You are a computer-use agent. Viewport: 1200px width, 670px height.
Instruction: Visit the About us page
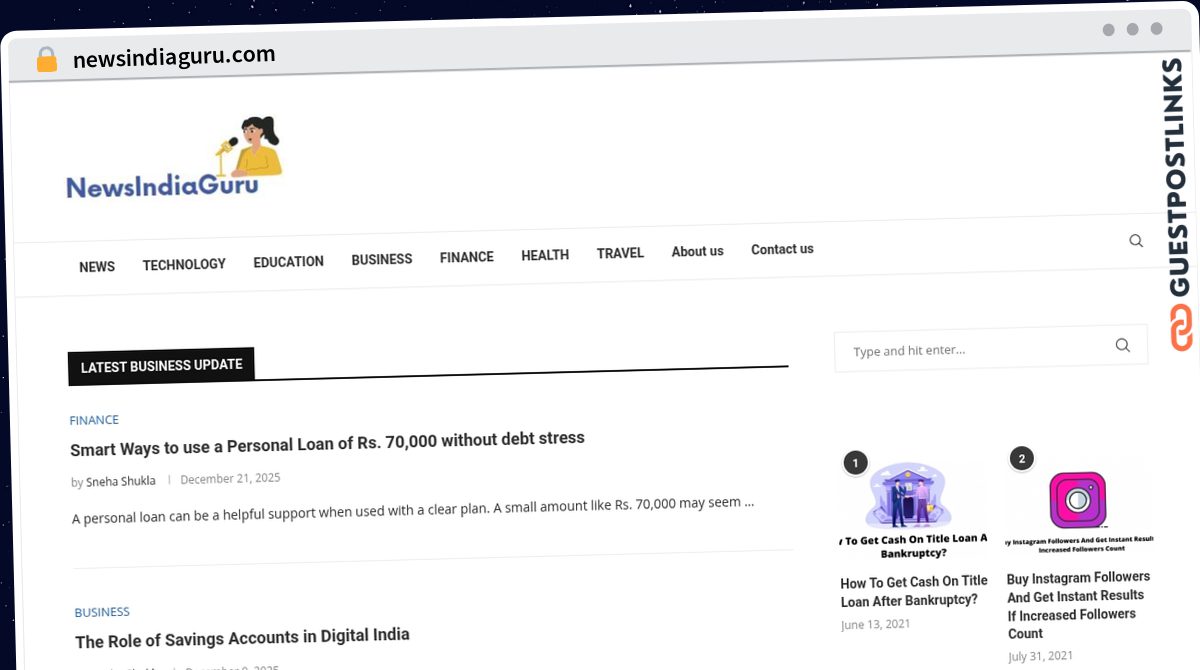pos(697,251)
